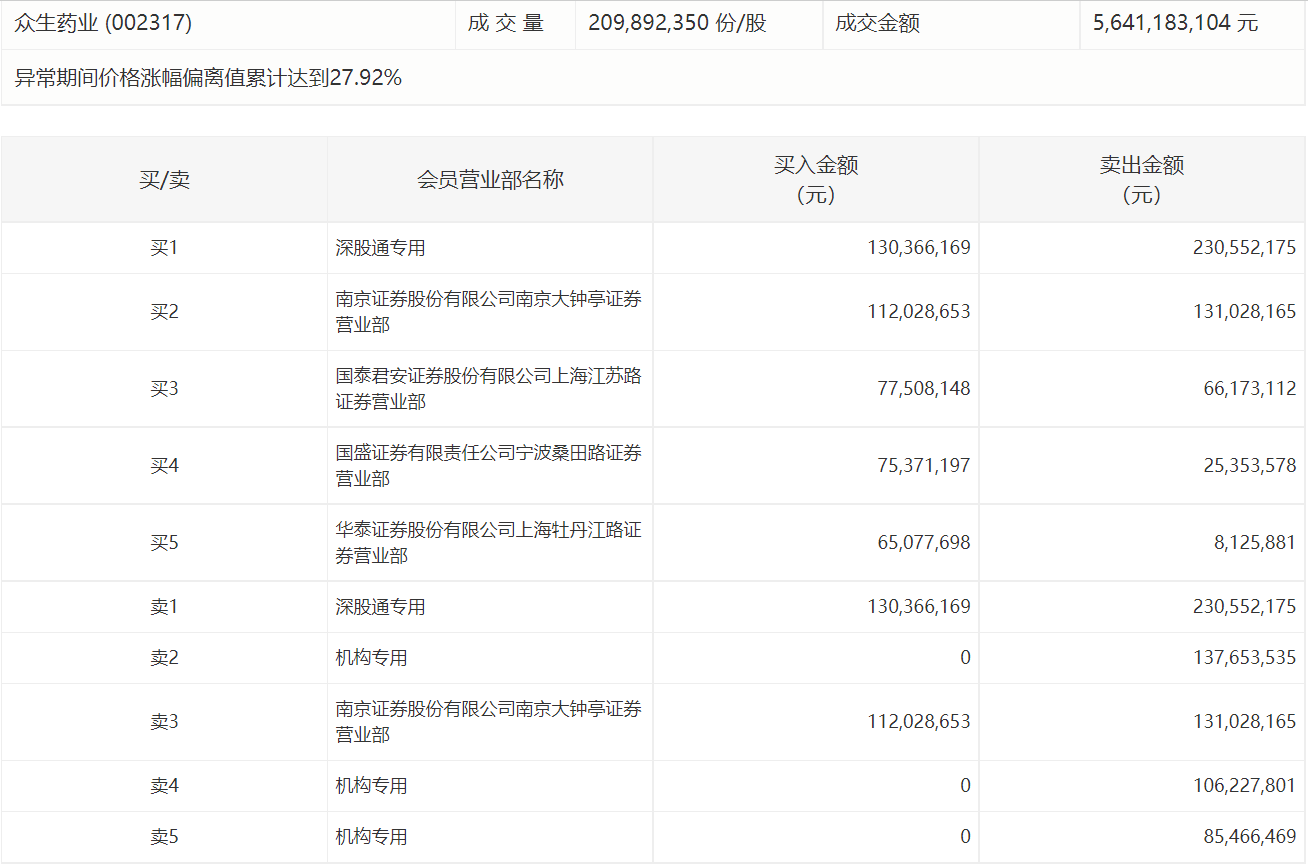The height and width of the screenshot is (864, 1308).
Task: Click buy amount 130,366,169 in 买1 row
Action: [919, 248]
